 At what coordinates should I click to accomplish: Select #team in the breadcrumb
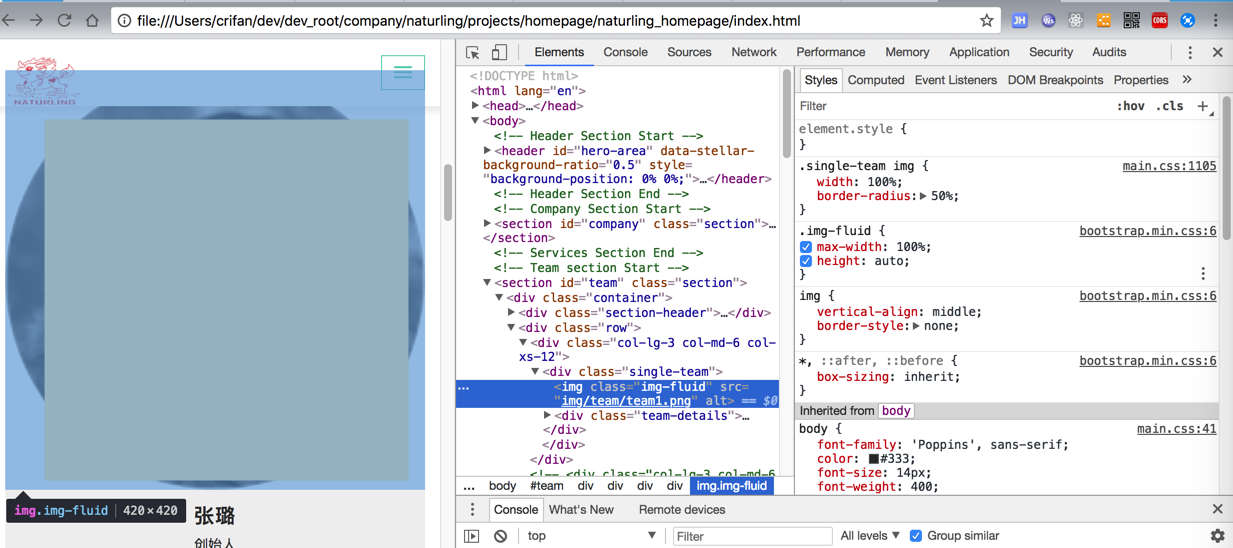(x=546, y=486)
